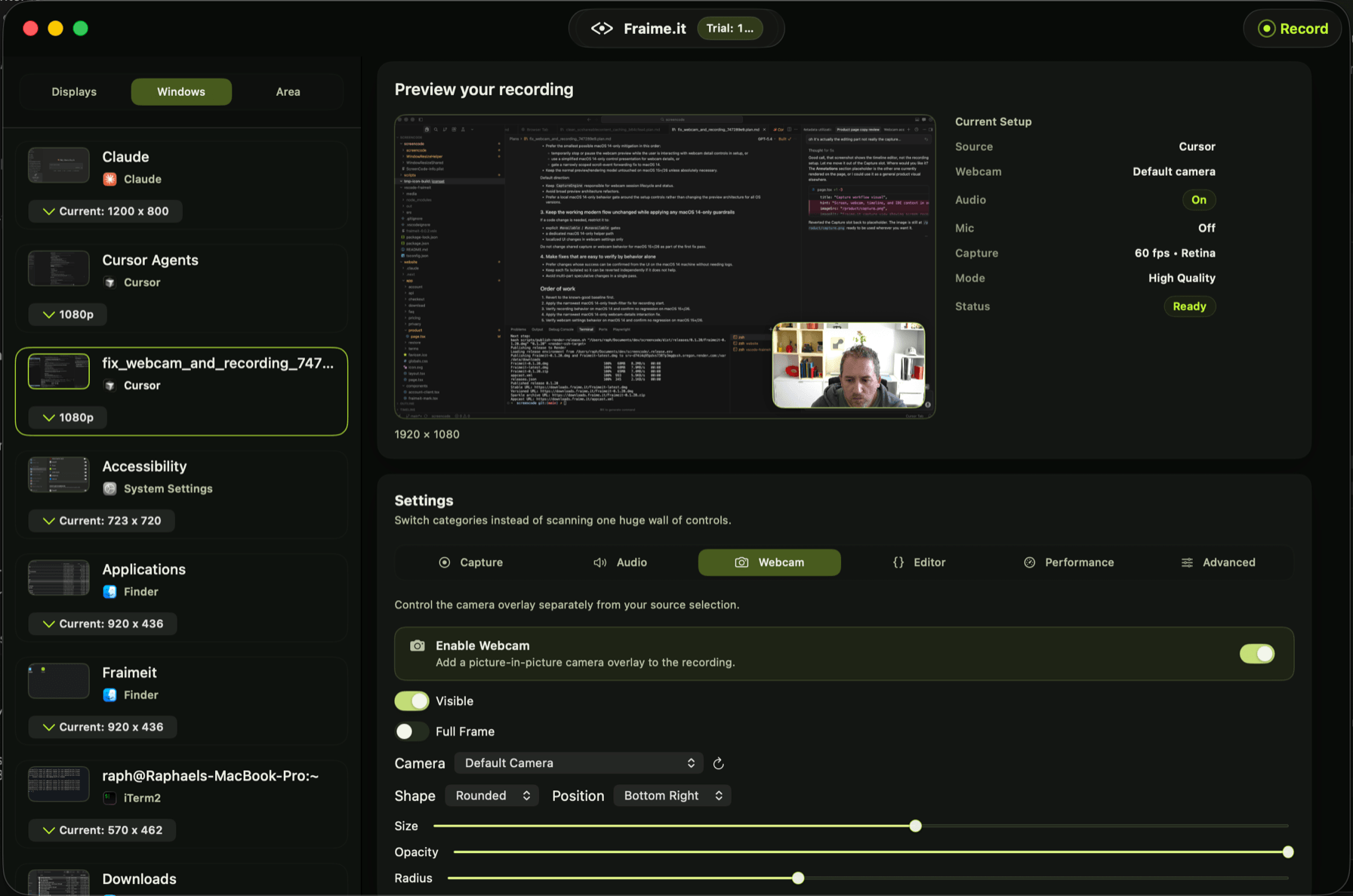
Task: Select the raph@Raphaels-MacBook-Pro terminal thumbnail
Action: [59, 784]
